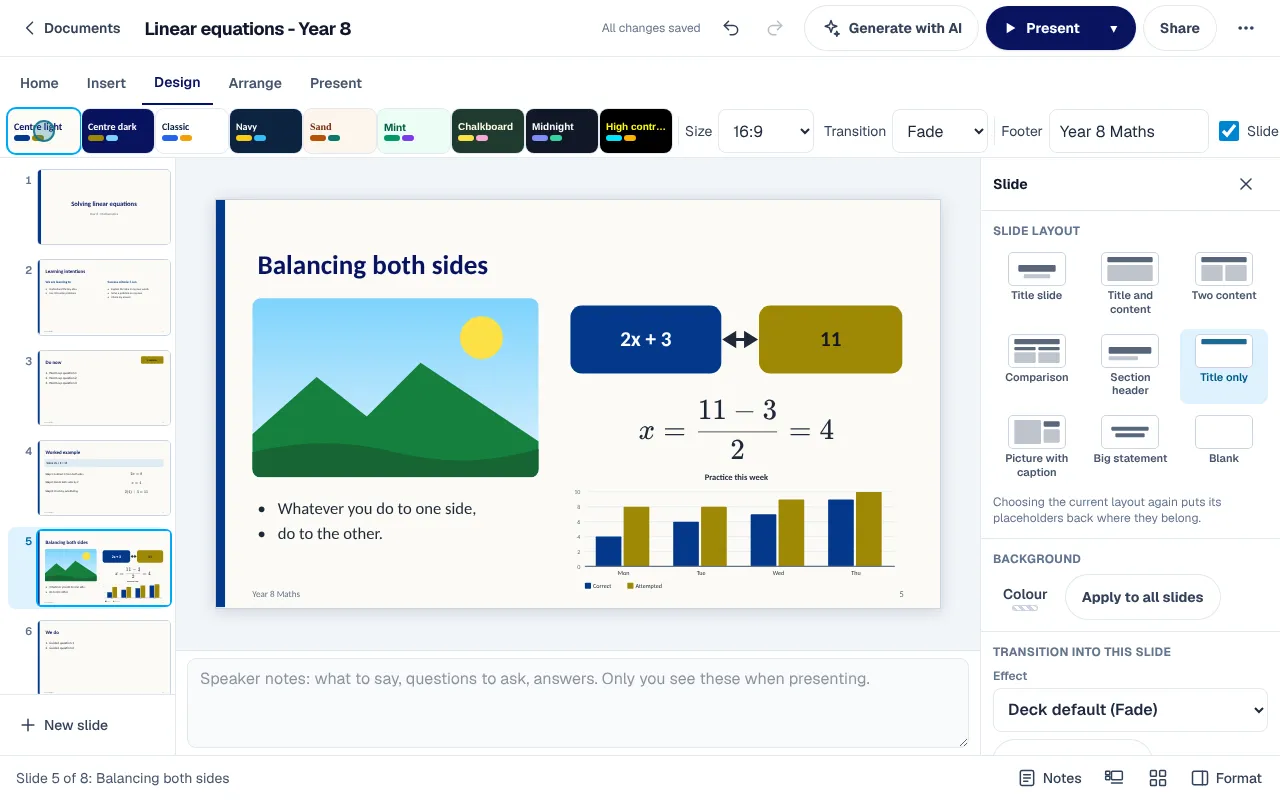The height and width of the screenshot is (800, 1280).
Task: Close the Slide panel
Action: 1245,184
